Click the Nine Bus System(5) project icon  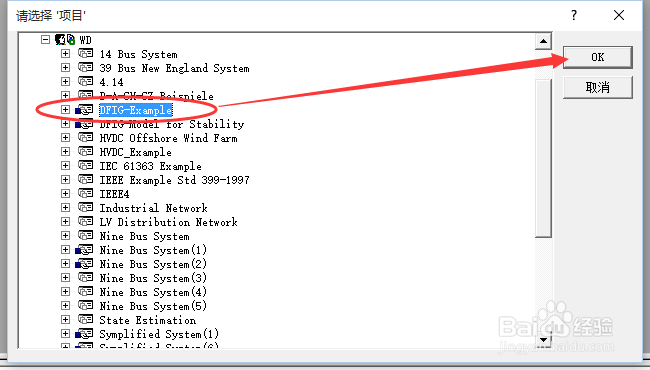pyautogui.click(x=85, y=305)
